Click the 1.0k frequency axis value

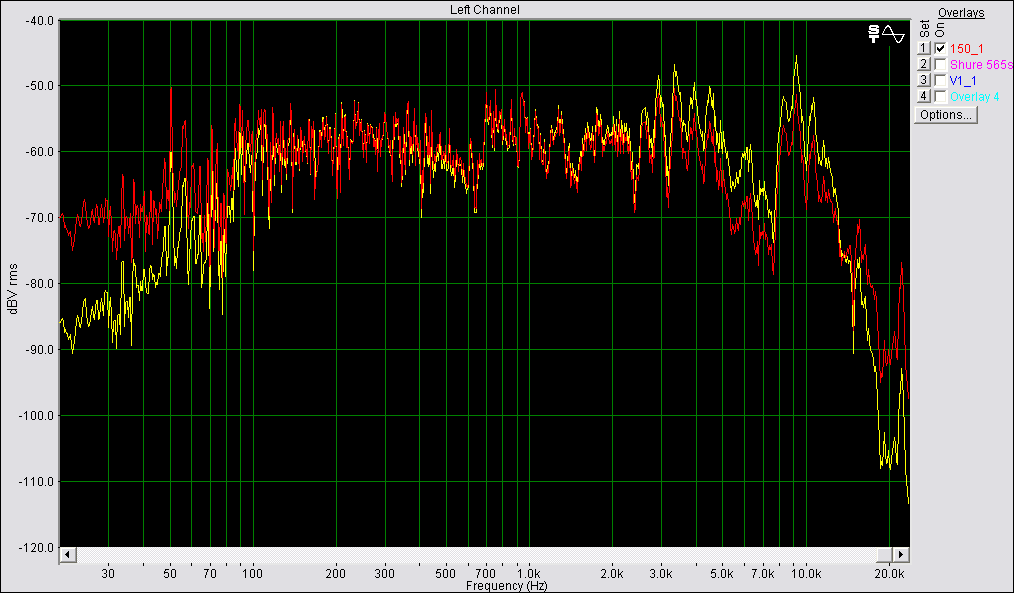[x=528, y=574]
